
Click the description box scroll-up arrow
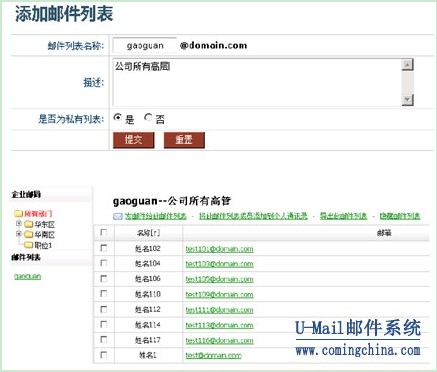407,65
